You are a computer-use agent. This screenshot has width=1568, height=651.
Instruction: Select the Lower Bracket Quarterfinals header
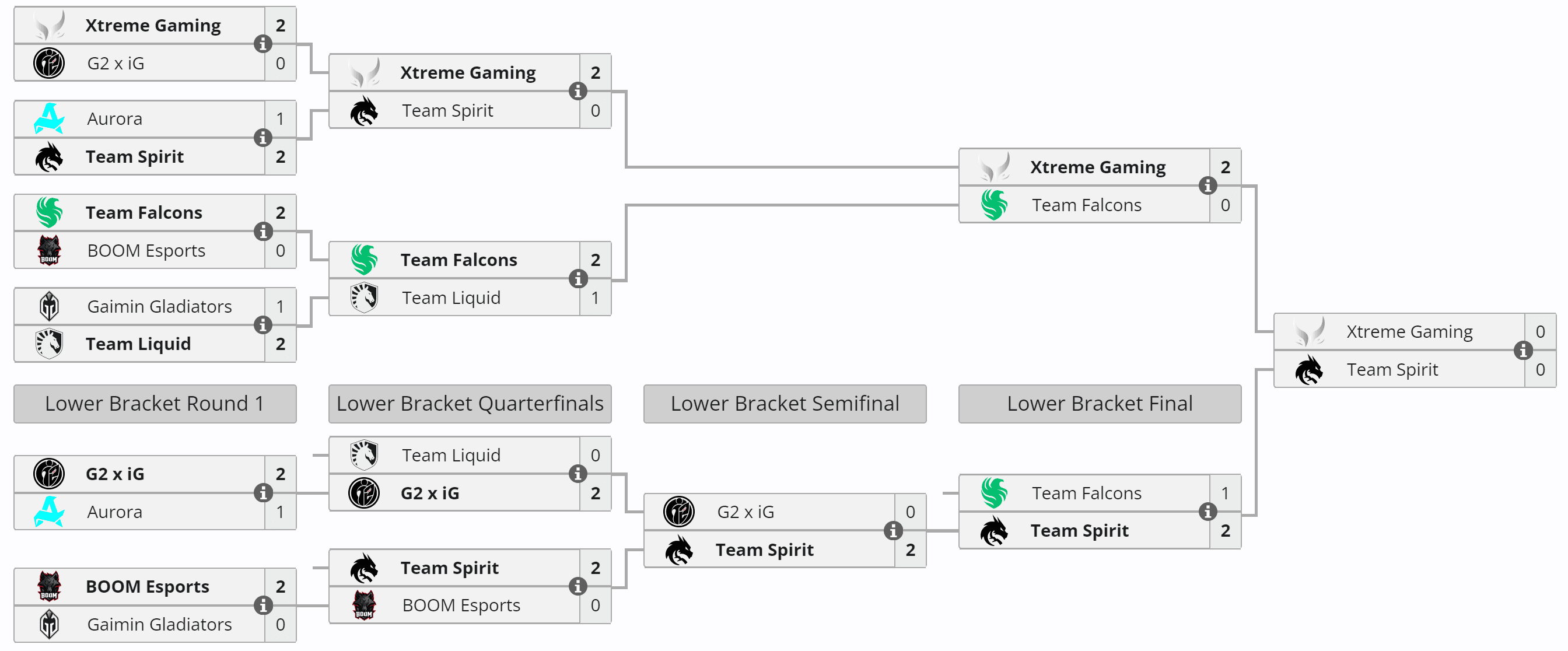(470, 404)
